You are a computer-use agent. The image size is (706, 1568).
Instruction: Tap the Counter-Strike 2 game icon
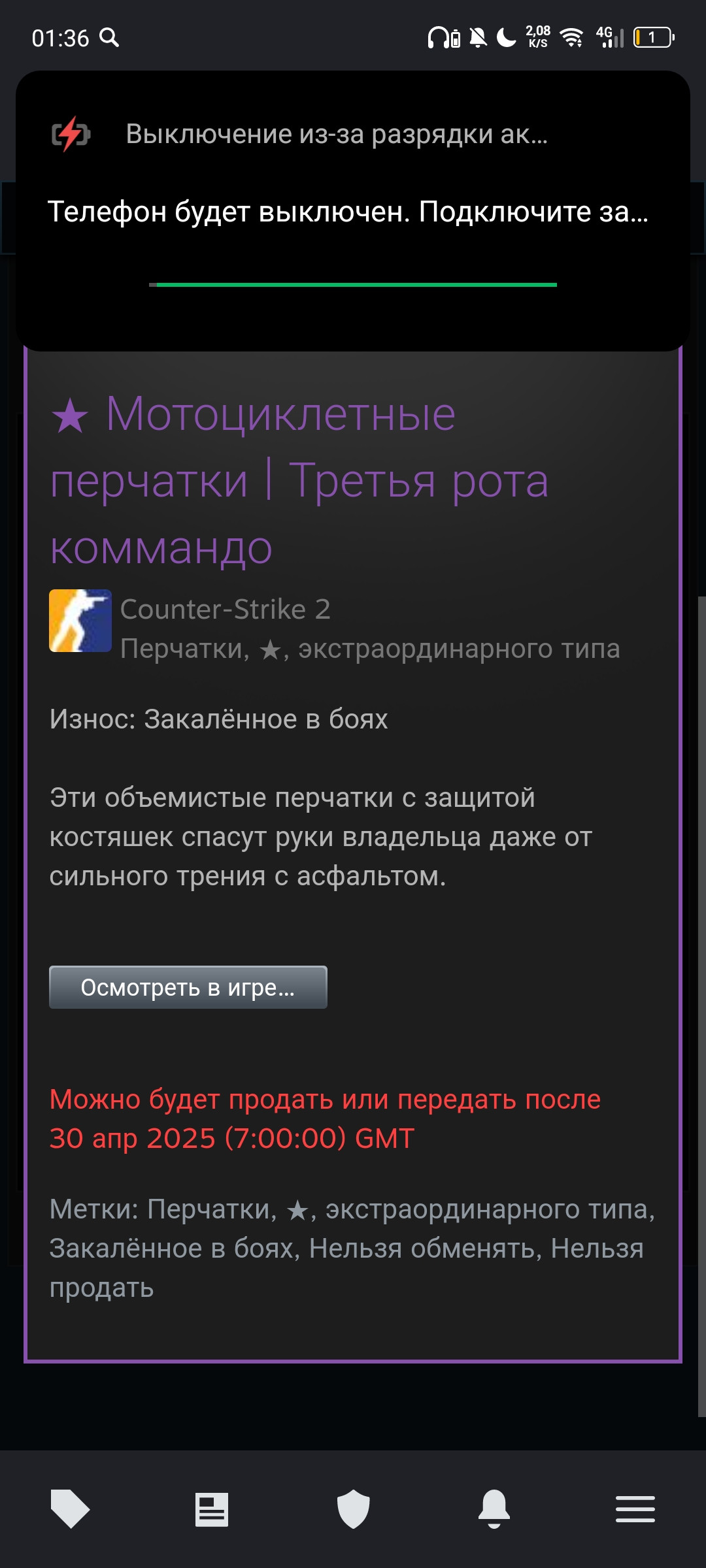click(80, 621)
